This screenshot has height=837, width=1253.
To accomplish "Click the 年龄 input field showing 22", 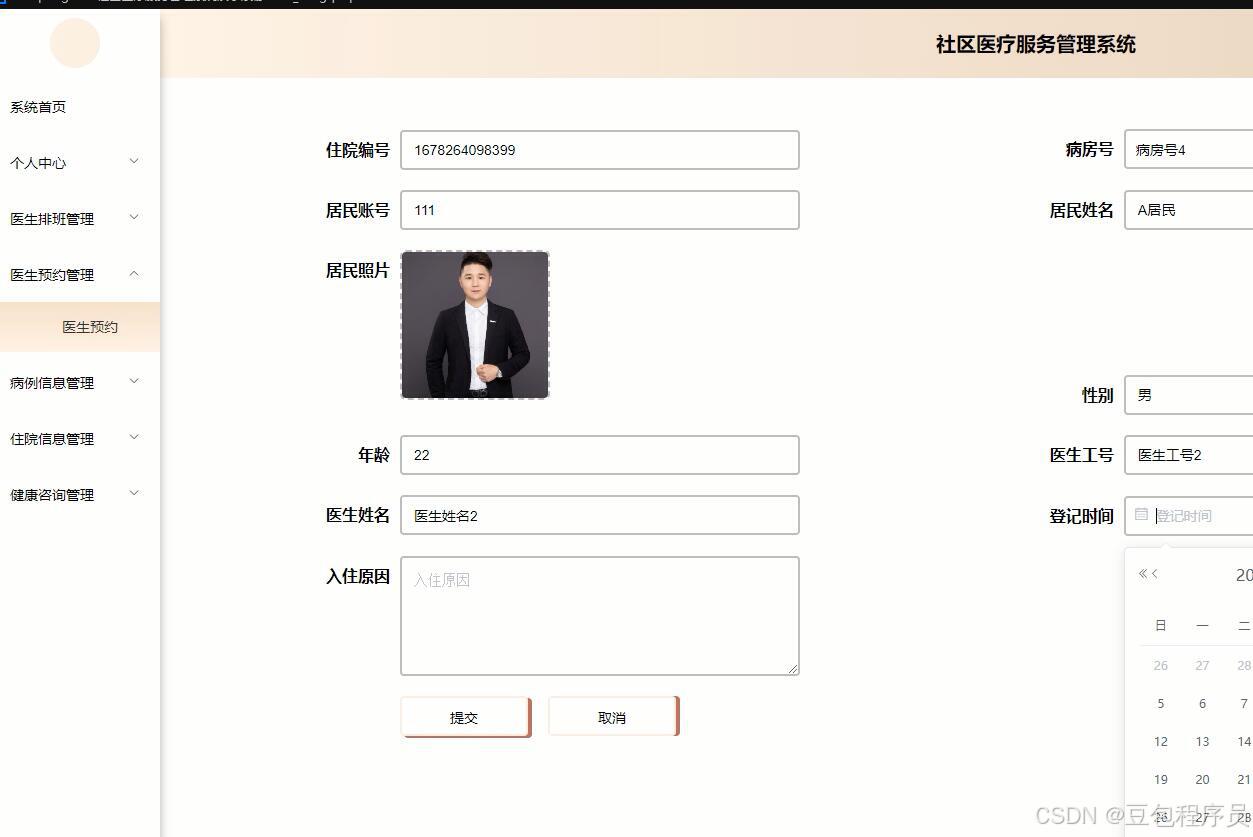I will (x=599, y=454).
